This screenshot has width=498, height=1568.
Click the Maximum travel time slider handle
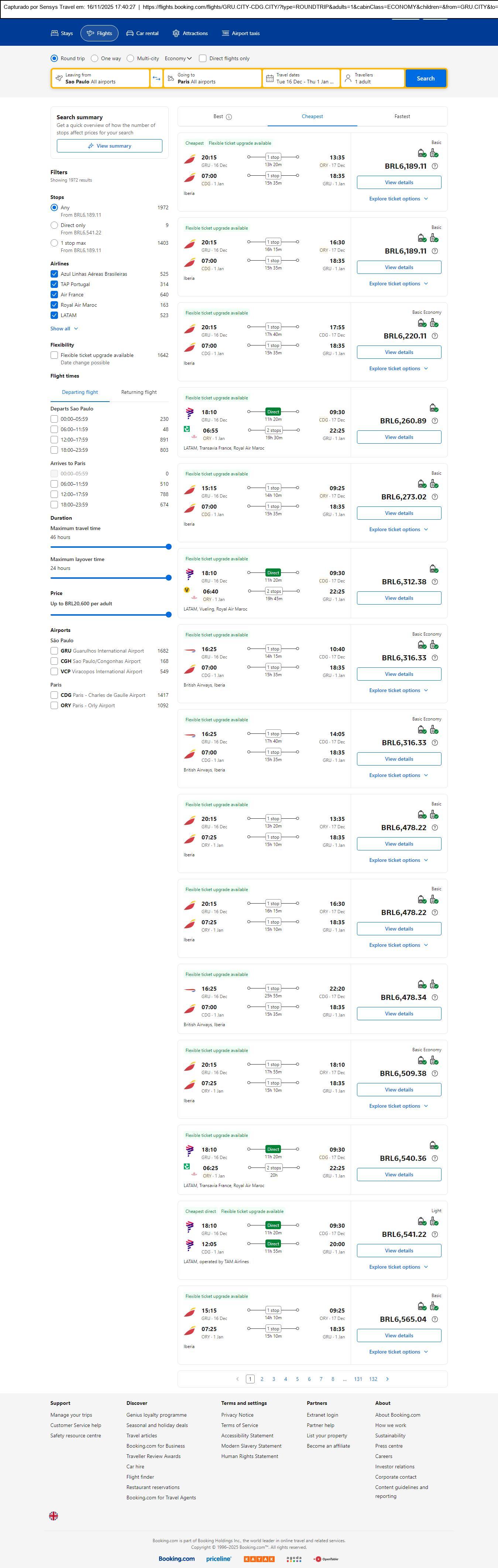click(169, 547)
